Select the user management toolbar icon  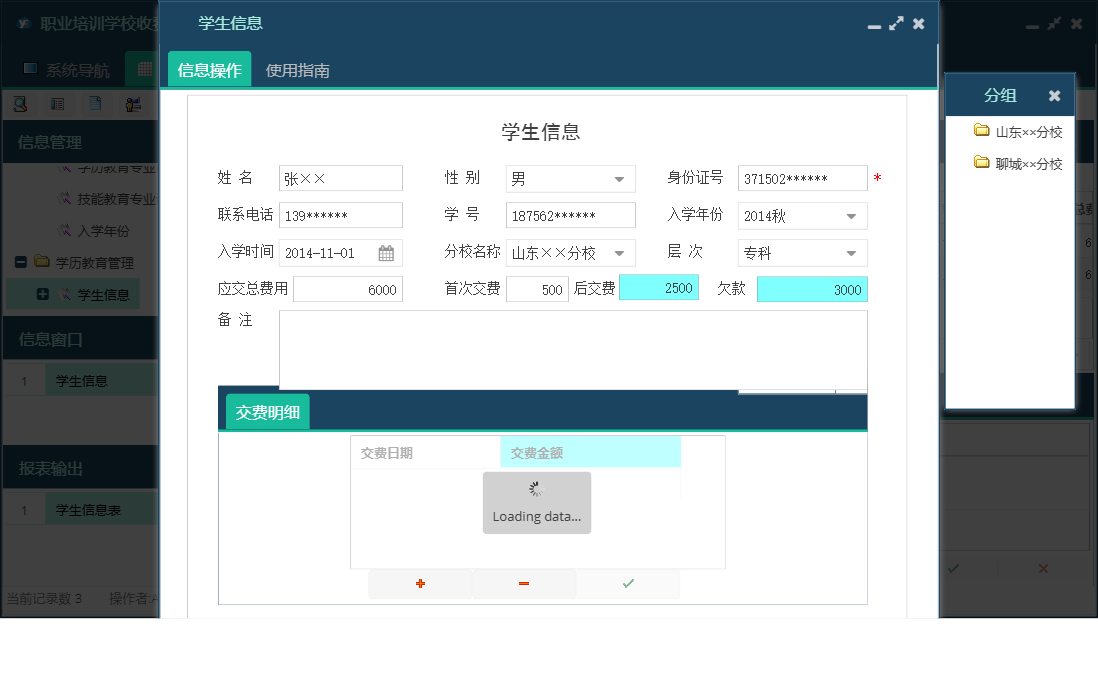click(132, 104)
